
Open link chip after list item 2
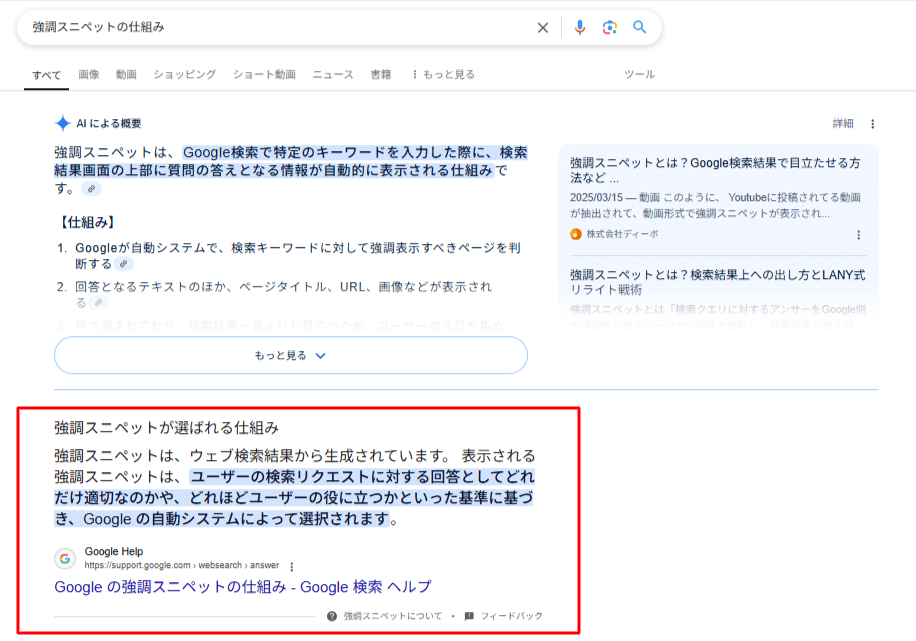click(x=99, y=303)
